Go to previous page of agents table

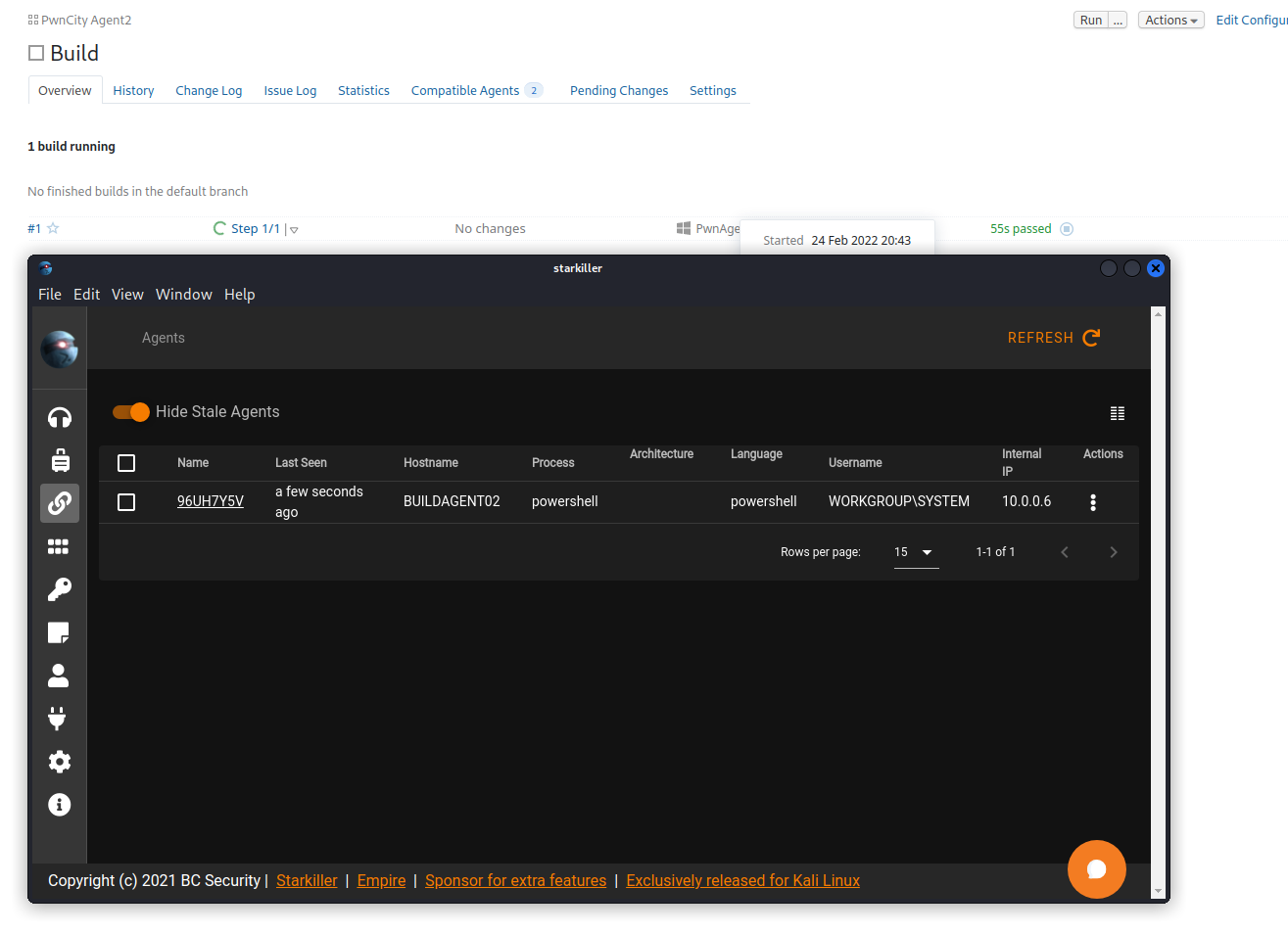click(1065, 552)
